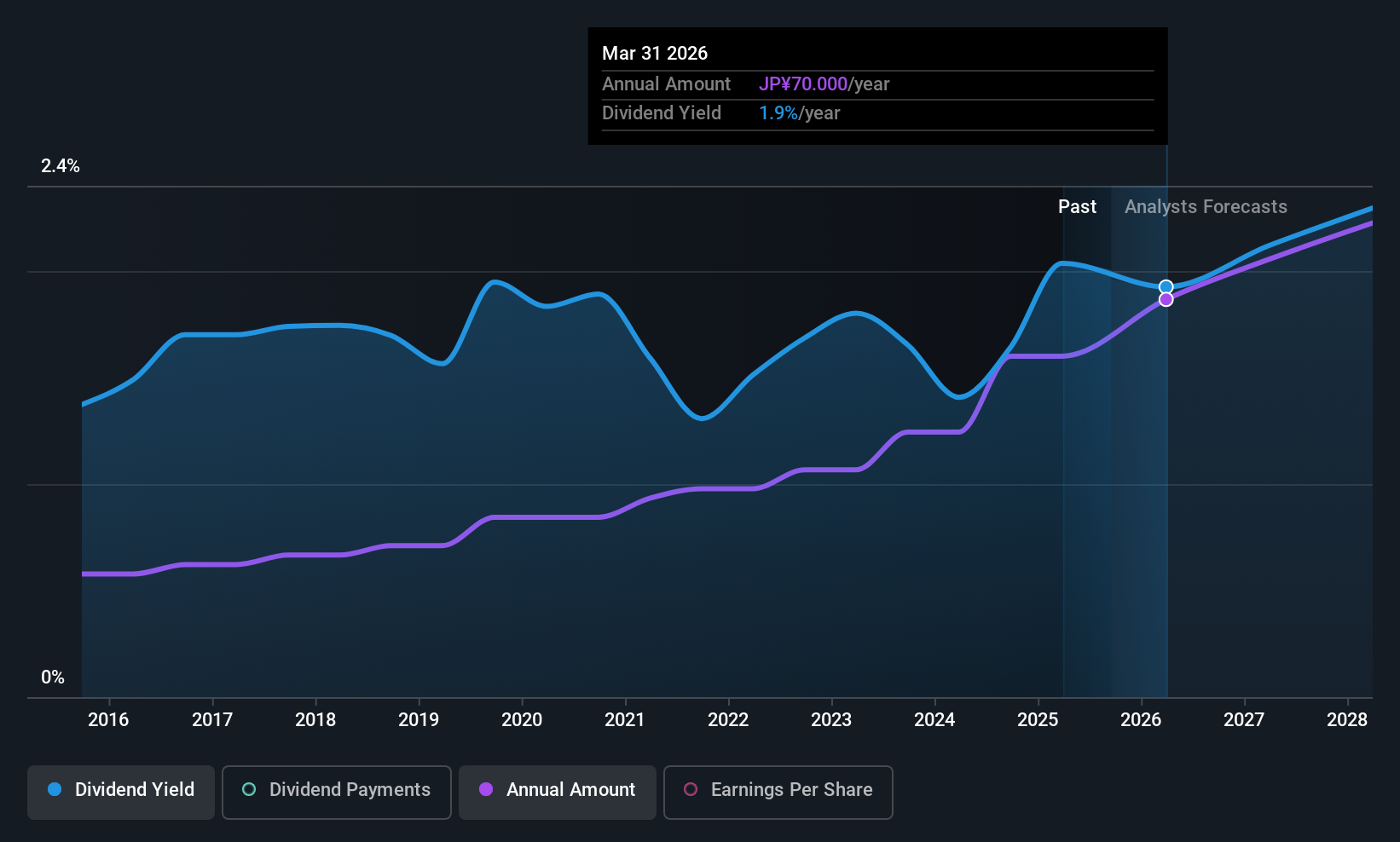Click the Past region label

[x=1077, y=206]
